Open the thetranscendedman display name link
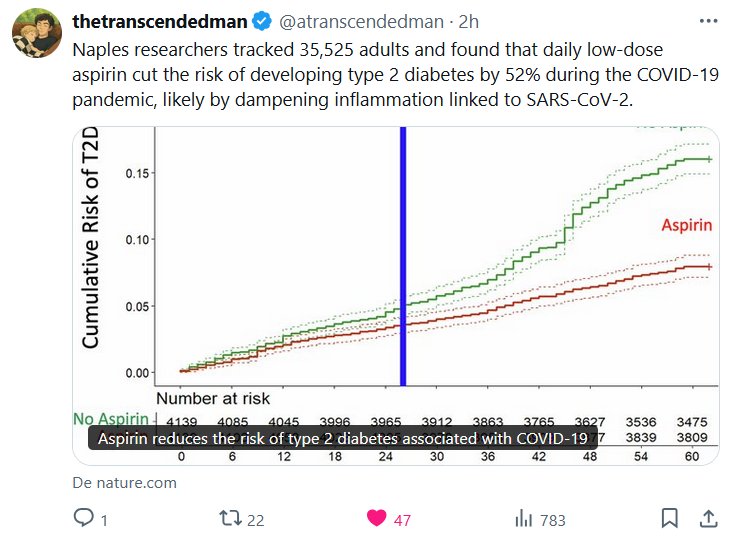The height and width of the screenshot is (540, 738). pos(160,21)
